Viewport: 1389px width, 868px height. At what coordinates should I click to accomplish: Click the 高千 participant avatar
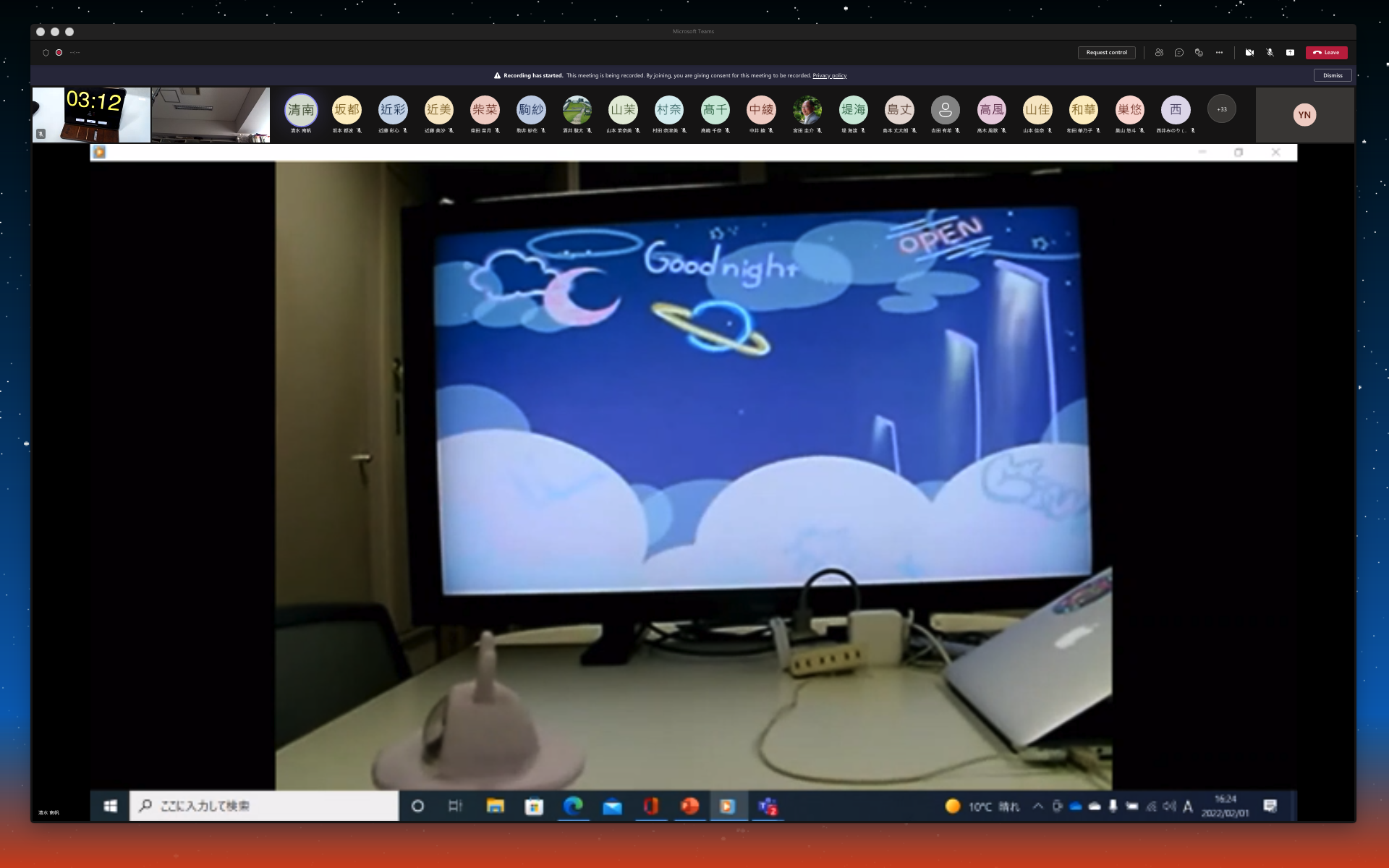click(x=715, y=110)
